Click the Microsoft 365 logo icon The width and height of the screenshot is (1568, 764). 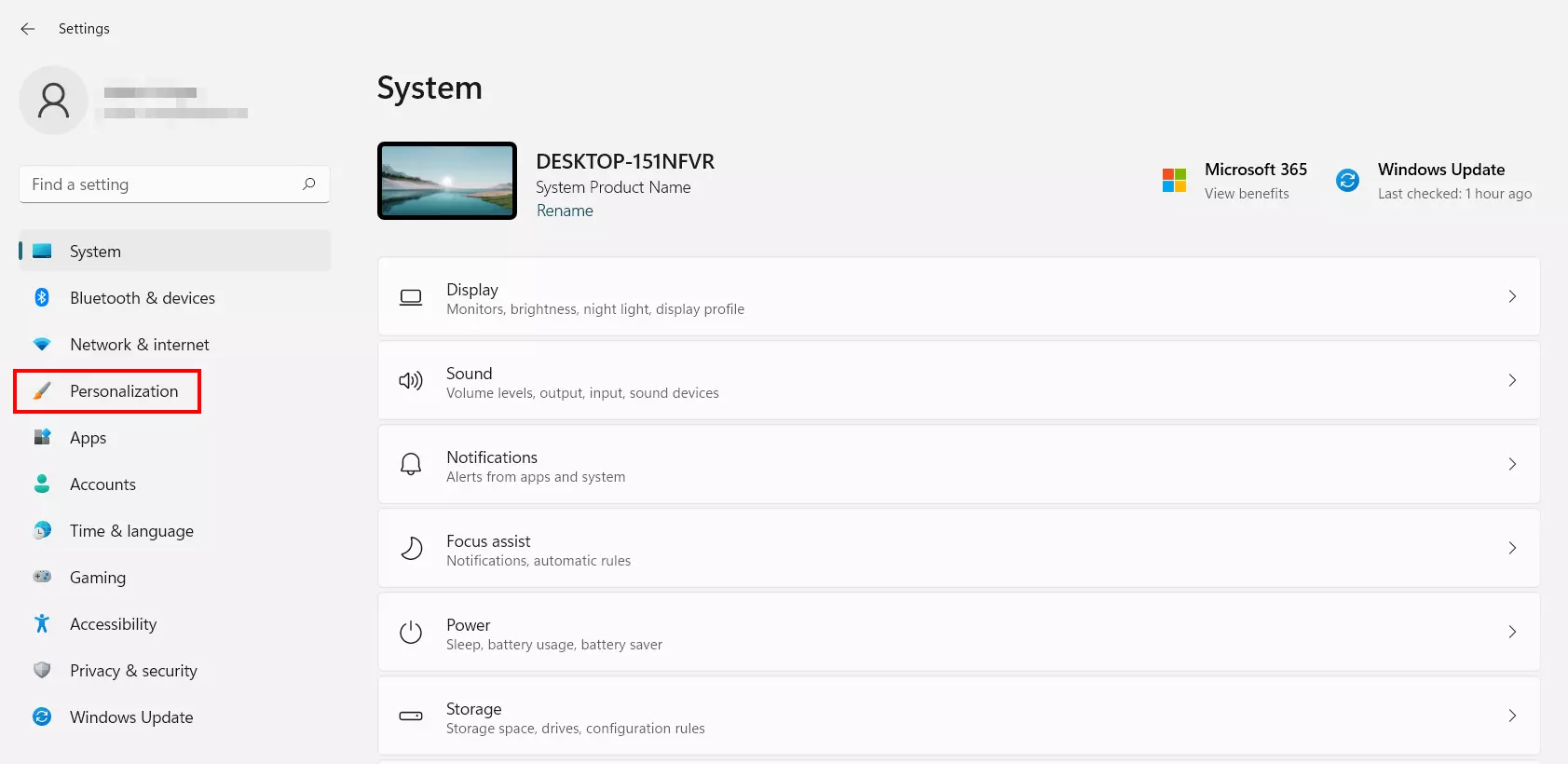point(1174,180)
